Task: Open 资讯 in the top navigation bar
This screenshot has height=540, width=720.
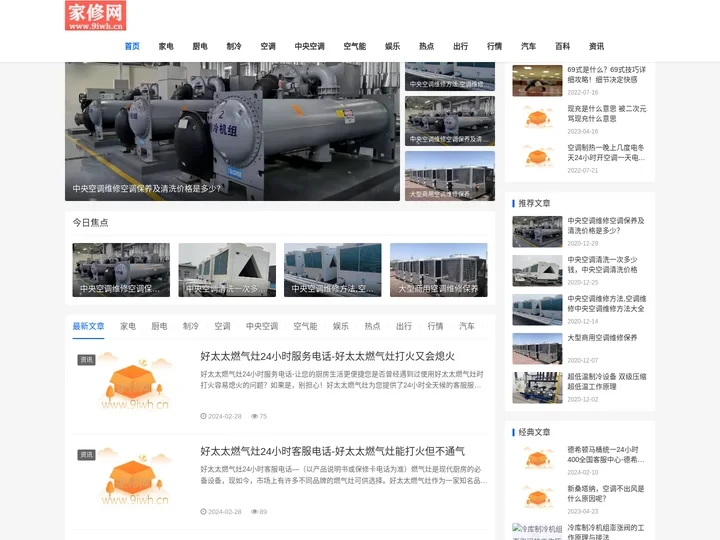Action: click(596, 46)
